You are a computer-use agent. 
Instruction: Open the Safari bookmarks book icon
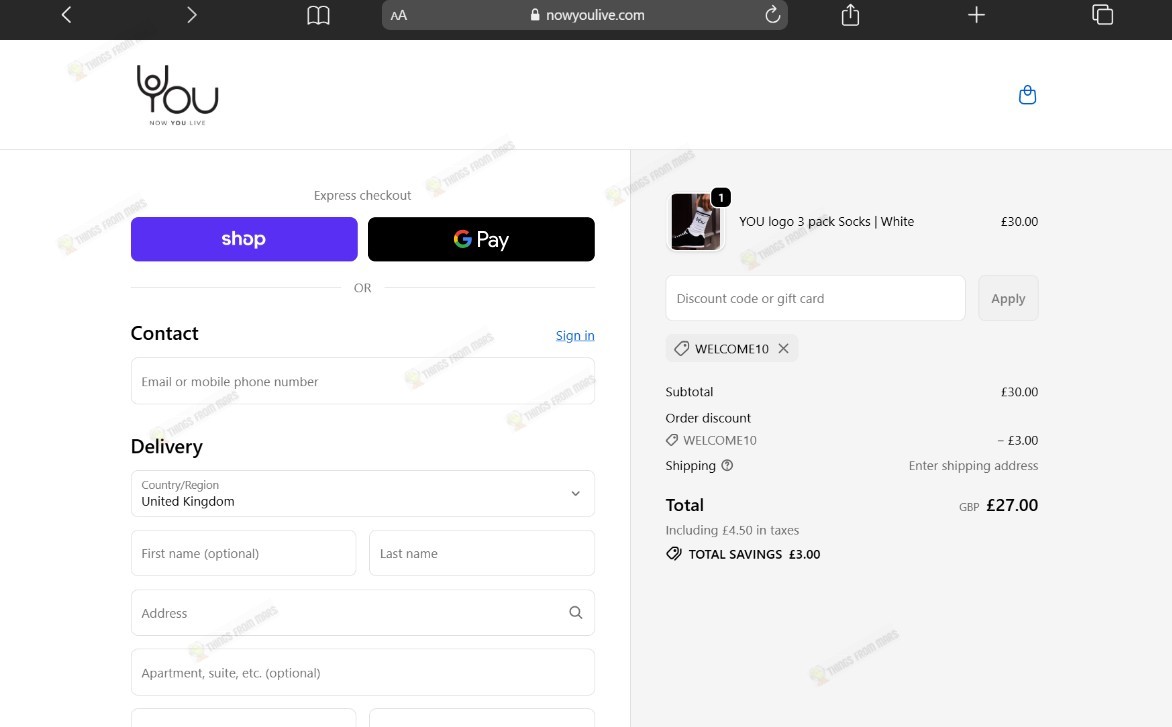tap(318, 15)
